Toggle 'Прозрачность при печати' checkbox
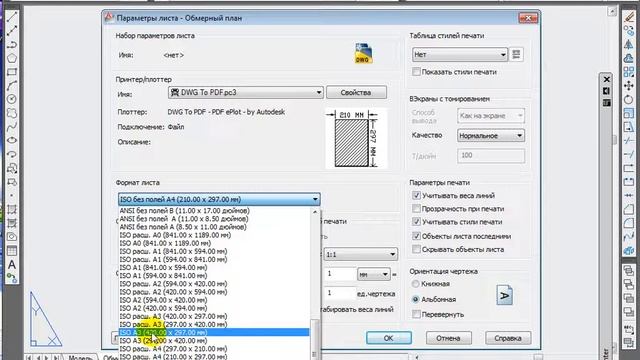 point(416,209)
